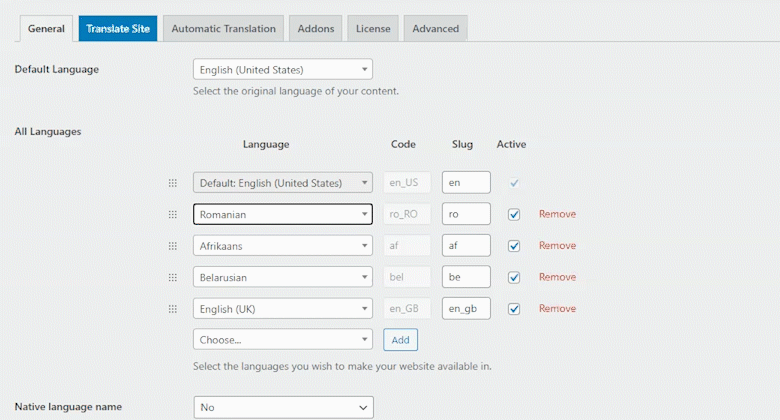Click the 'en_gb' slug field
Screen dimensions: 780x420
coord(466,309)
